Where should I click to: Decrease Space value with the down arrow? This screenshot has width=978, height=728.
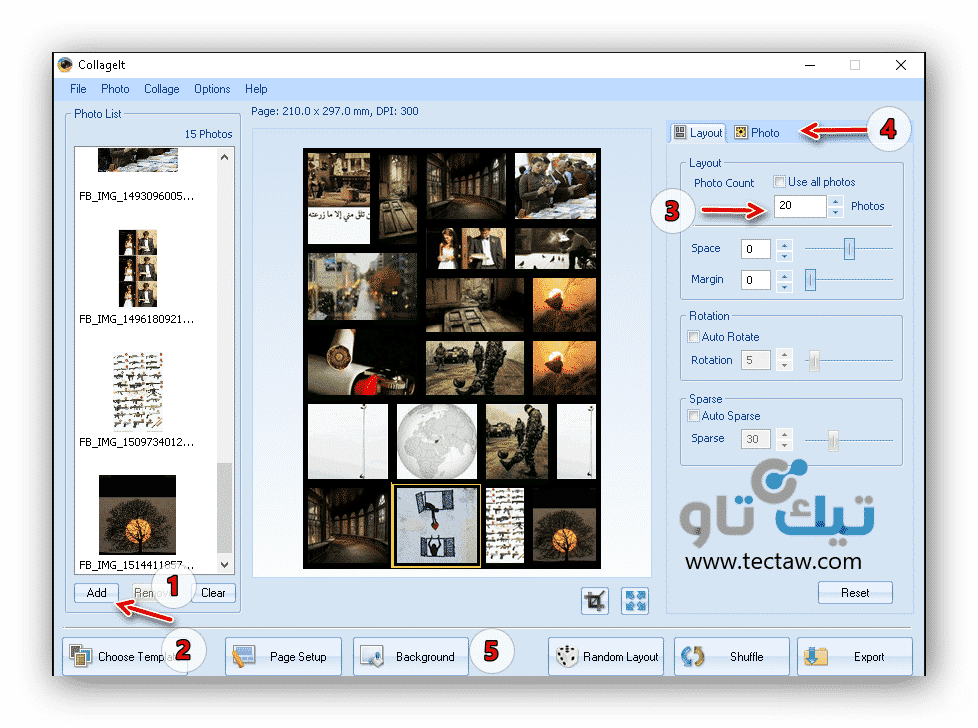(785, 255)
